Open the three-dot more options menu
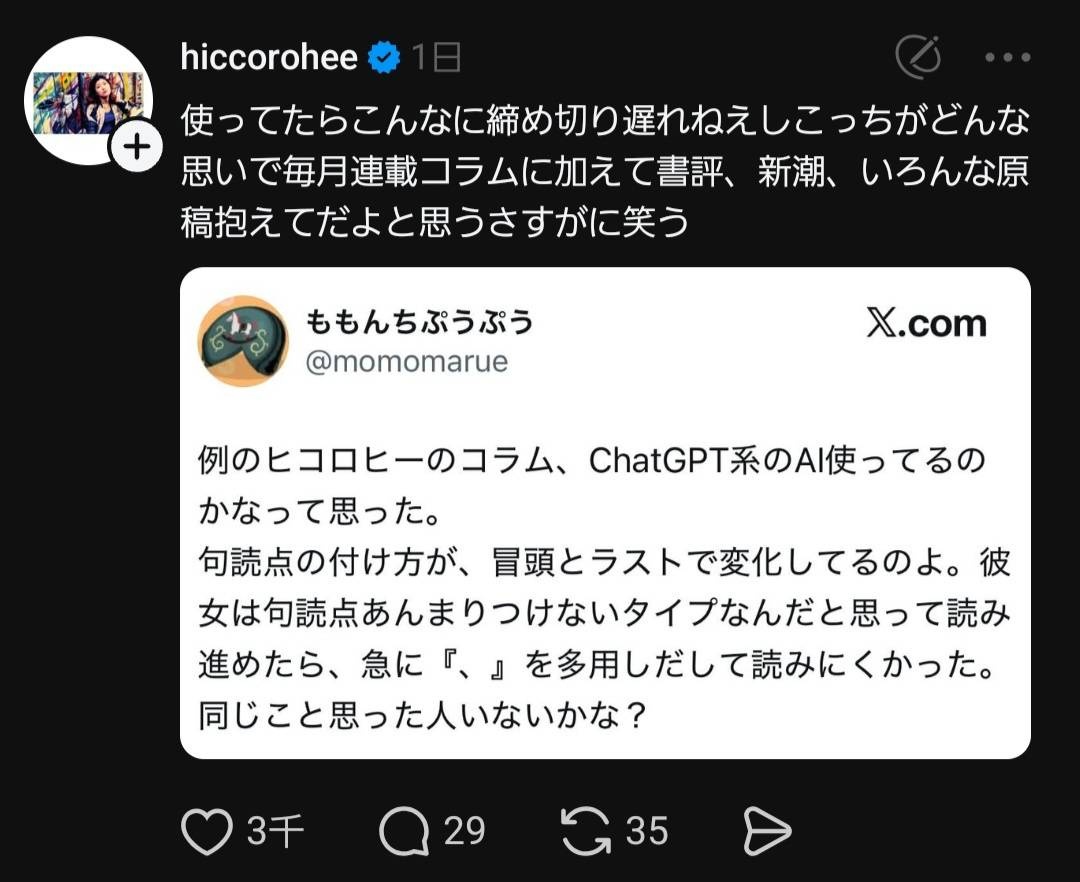This screenshot has width=1080, height=882. point(1008,57)
